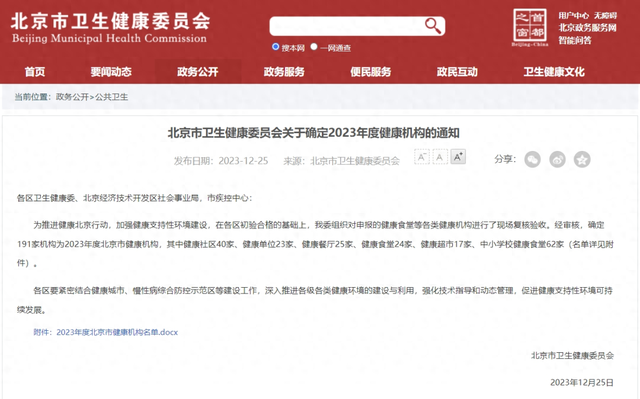This screenshot has height=399, width=640.
Task: Select the 一网通查 radio option
Action: click(x=314, y=47)
